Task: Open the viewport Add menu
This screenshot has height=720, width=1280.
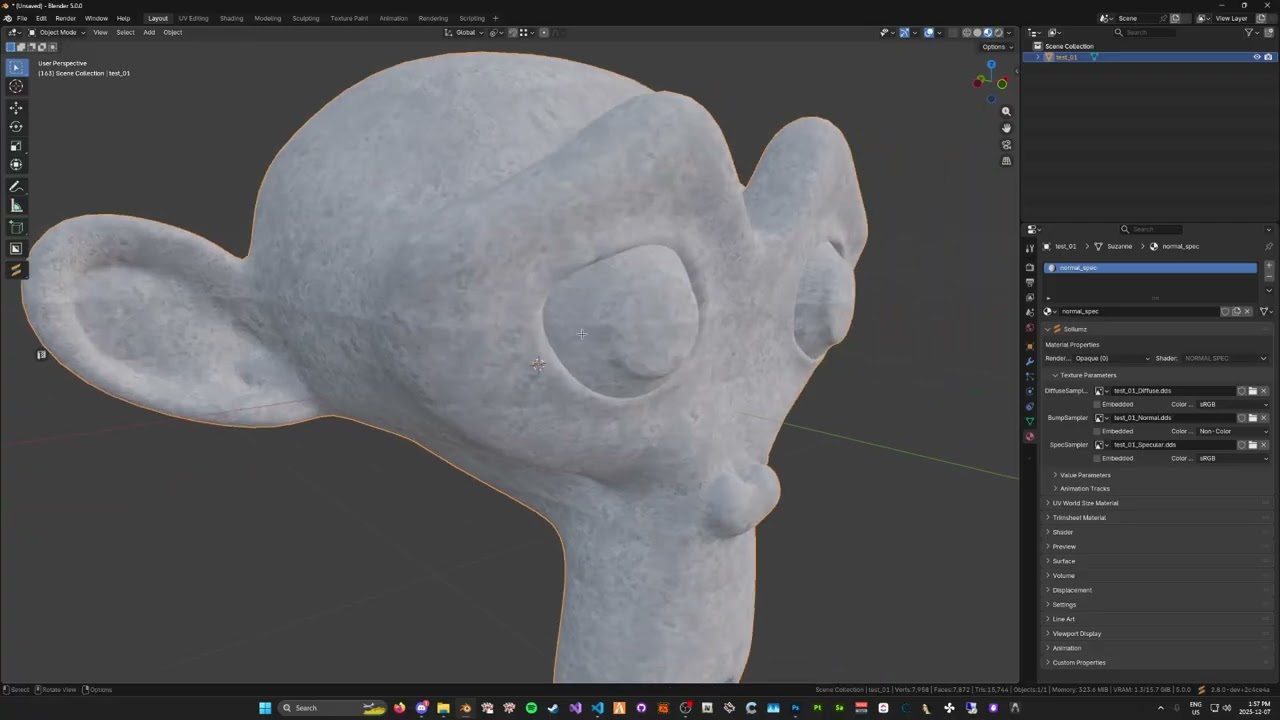Action: click(x=149, y=32)
